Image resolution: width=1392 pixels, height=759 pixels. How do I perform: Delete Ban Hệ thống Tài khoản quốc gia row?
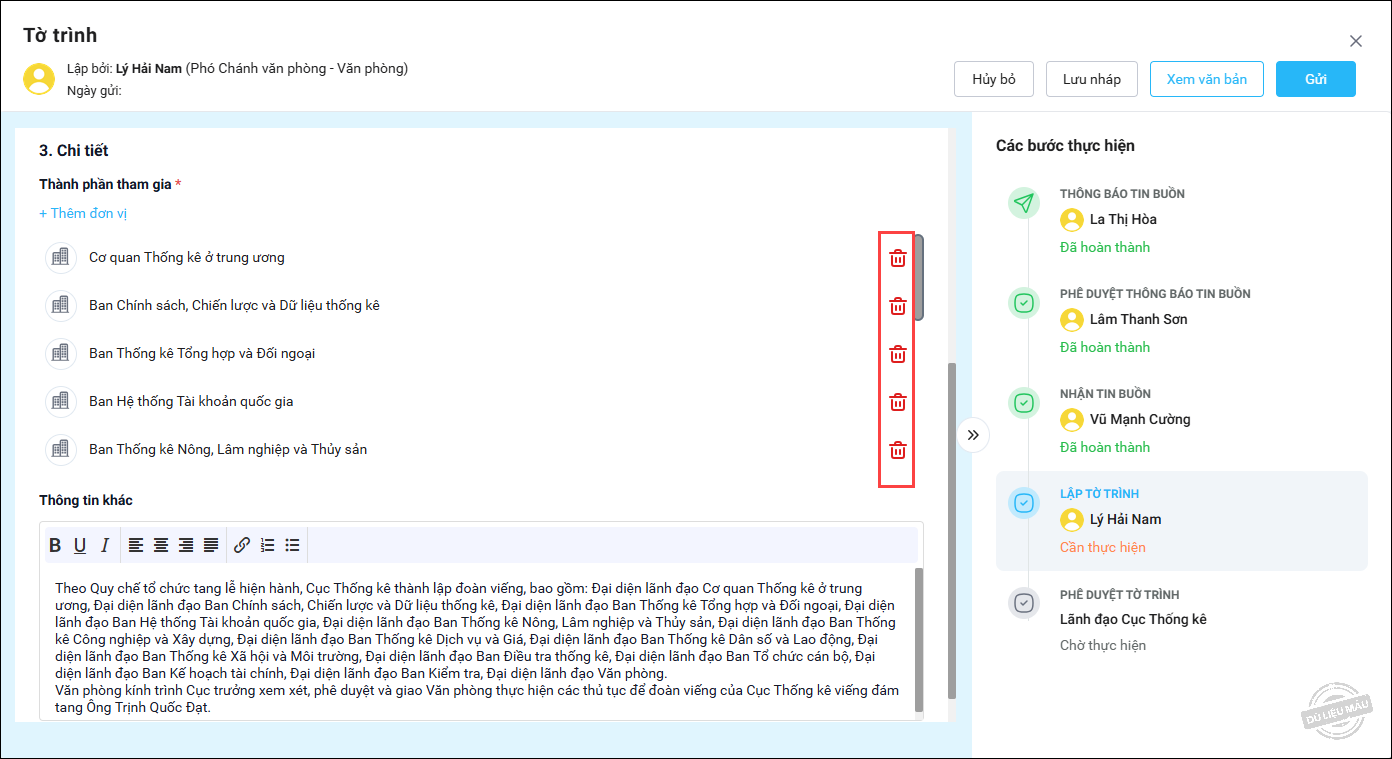coord(898,402)
